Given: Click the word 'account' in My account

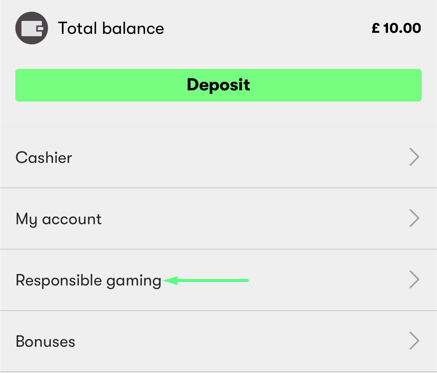Looking at the screenshot, I should click(x=72, y=219).
